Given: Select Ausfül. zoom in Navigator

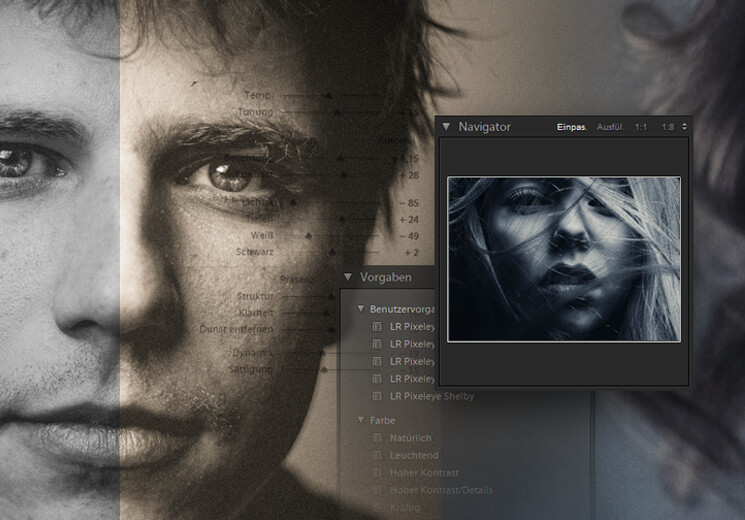Looking at the screenshot, I should [x=610, y=127].
